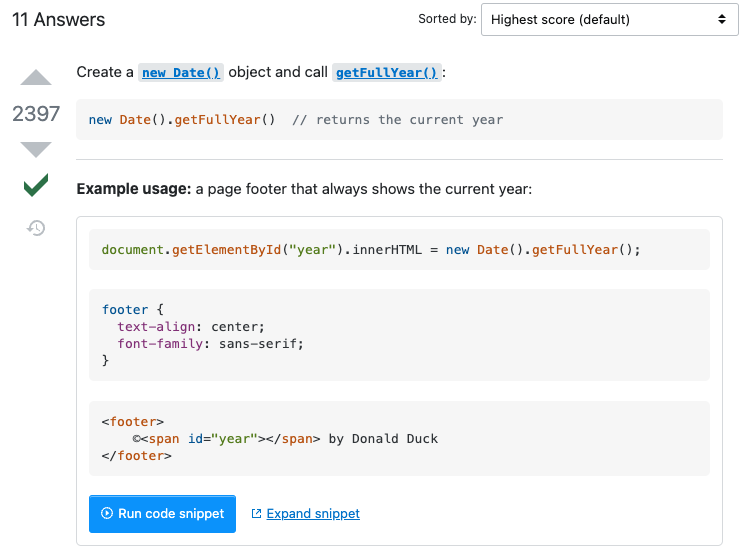
Task: Open the new Date() documentation link
Action: pos(181,73)
